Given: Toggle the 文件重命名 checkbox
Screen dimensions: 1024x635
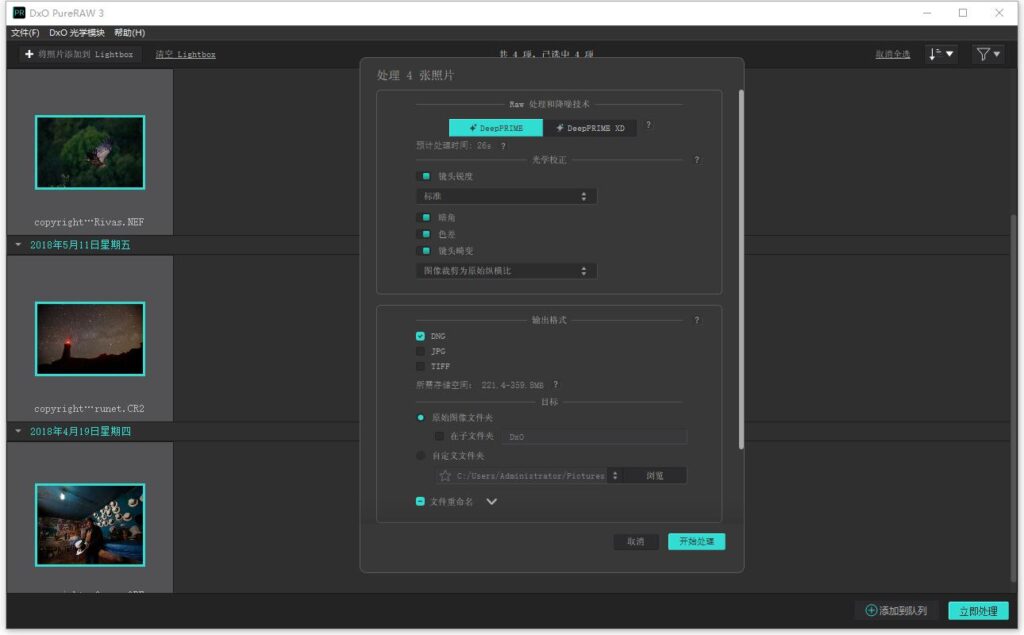Looking at the screenshot, I should click(421, 502).
